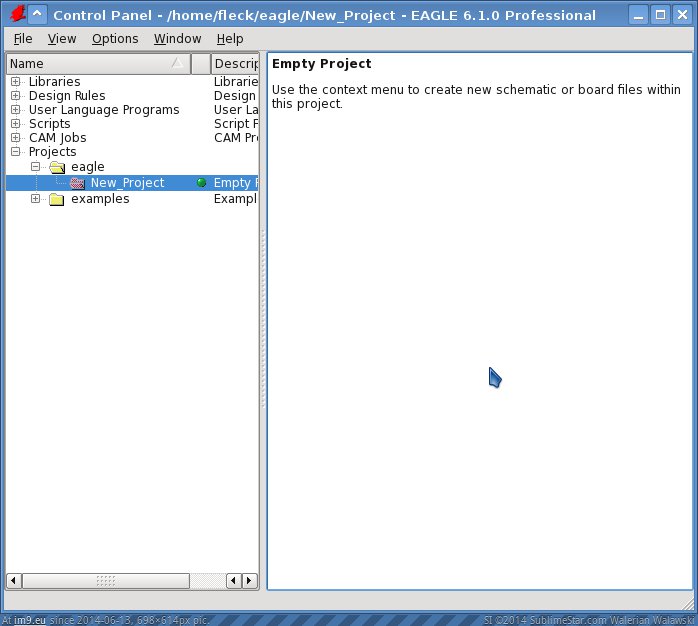Open the Window menu
The image size is (698, 626).
tap(177, 39)
